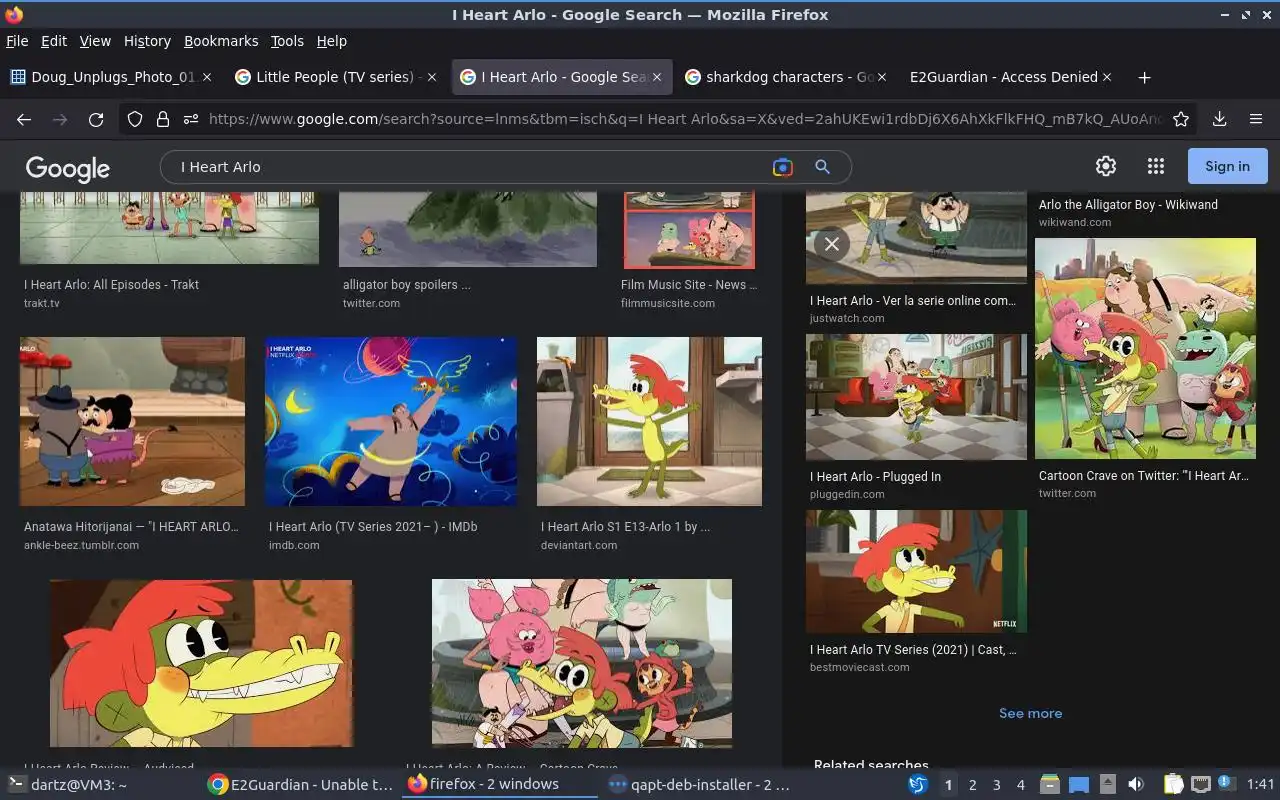Open the Edit menu
Screen dimensions: 1280x800
[54, 41]
